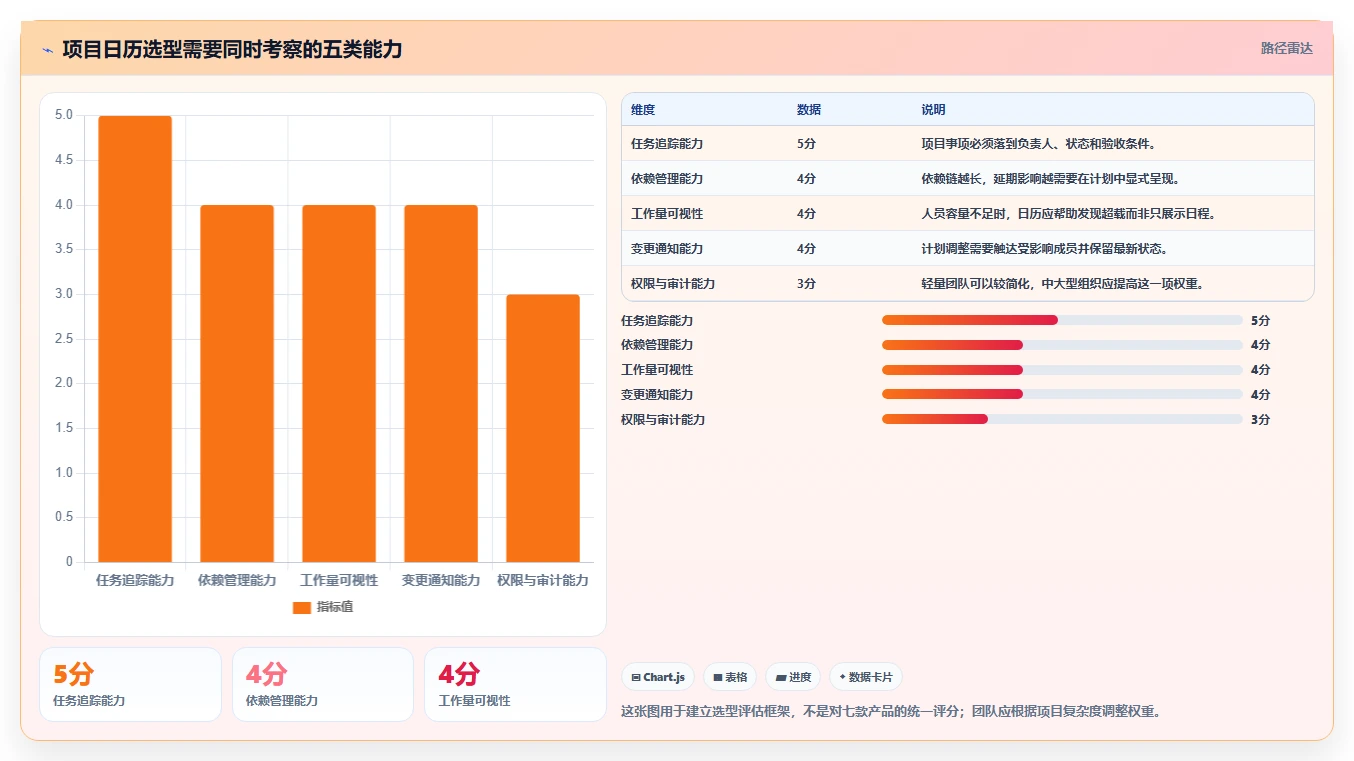Viewport: 1354px width, 761px height.
Task: Click the 维度 column header
Action: (643, 110)
